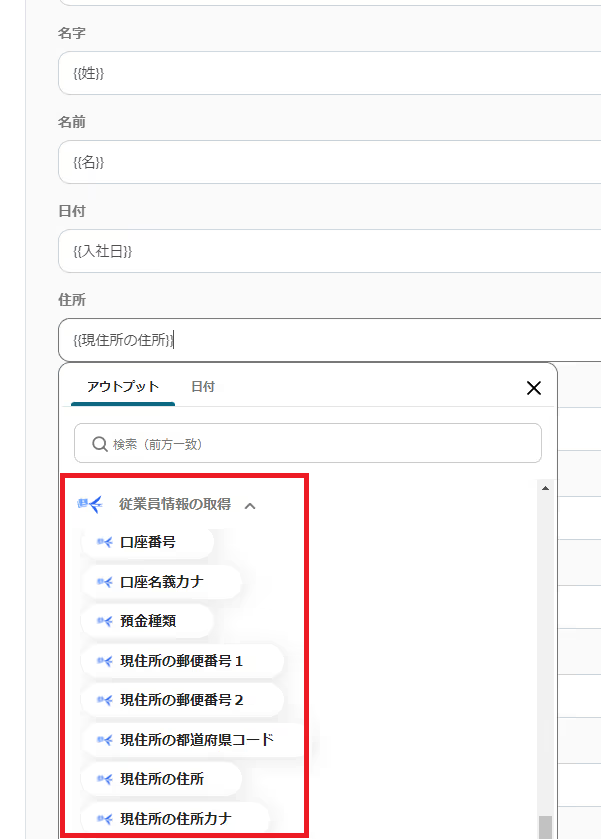The height and width of the screenshot is (839, 601).
Task: Click the 名字 input field containing {{姓}}
Action: click(330, 73)
